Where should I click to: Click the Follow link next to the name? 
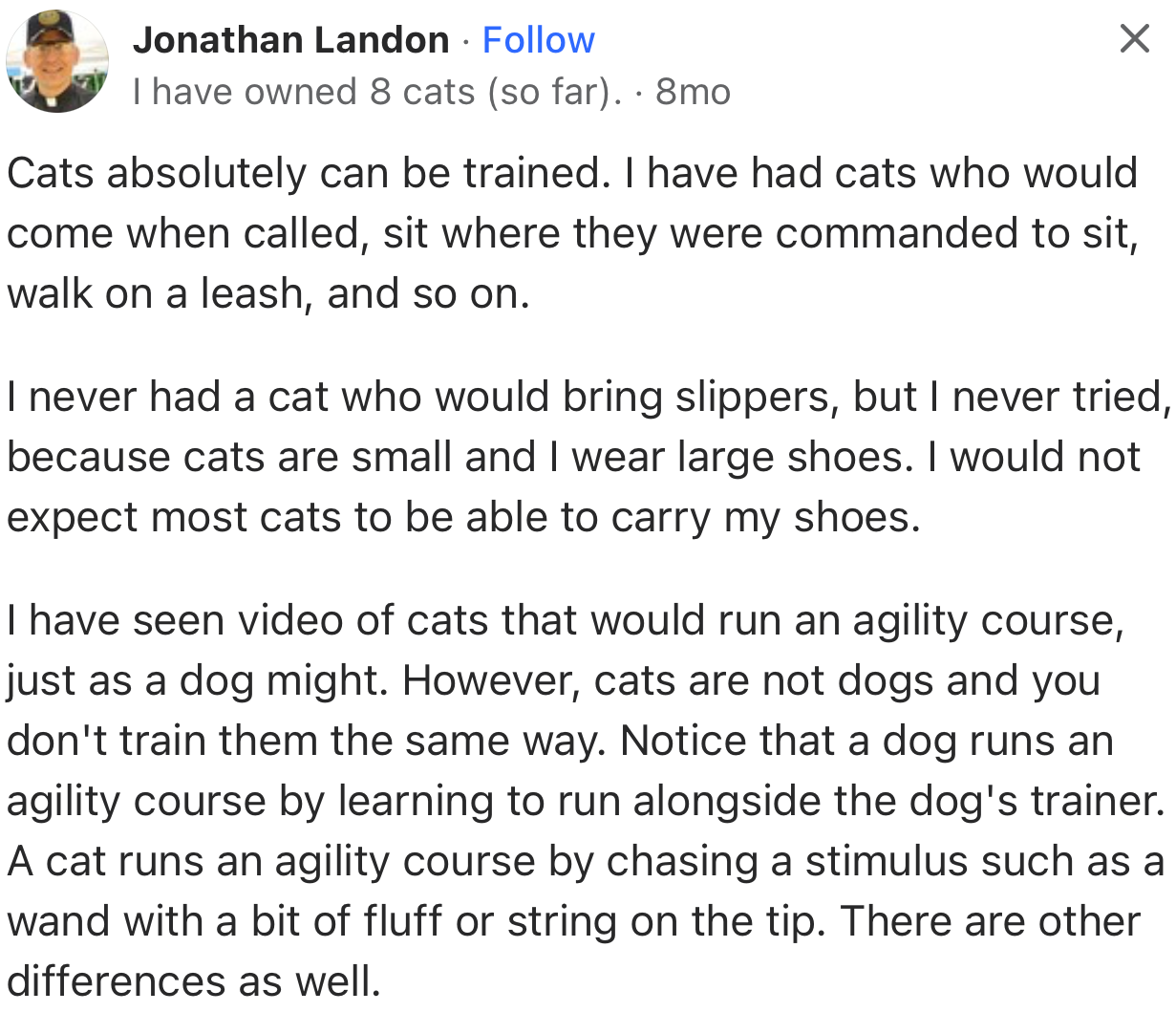coord(538,39)
